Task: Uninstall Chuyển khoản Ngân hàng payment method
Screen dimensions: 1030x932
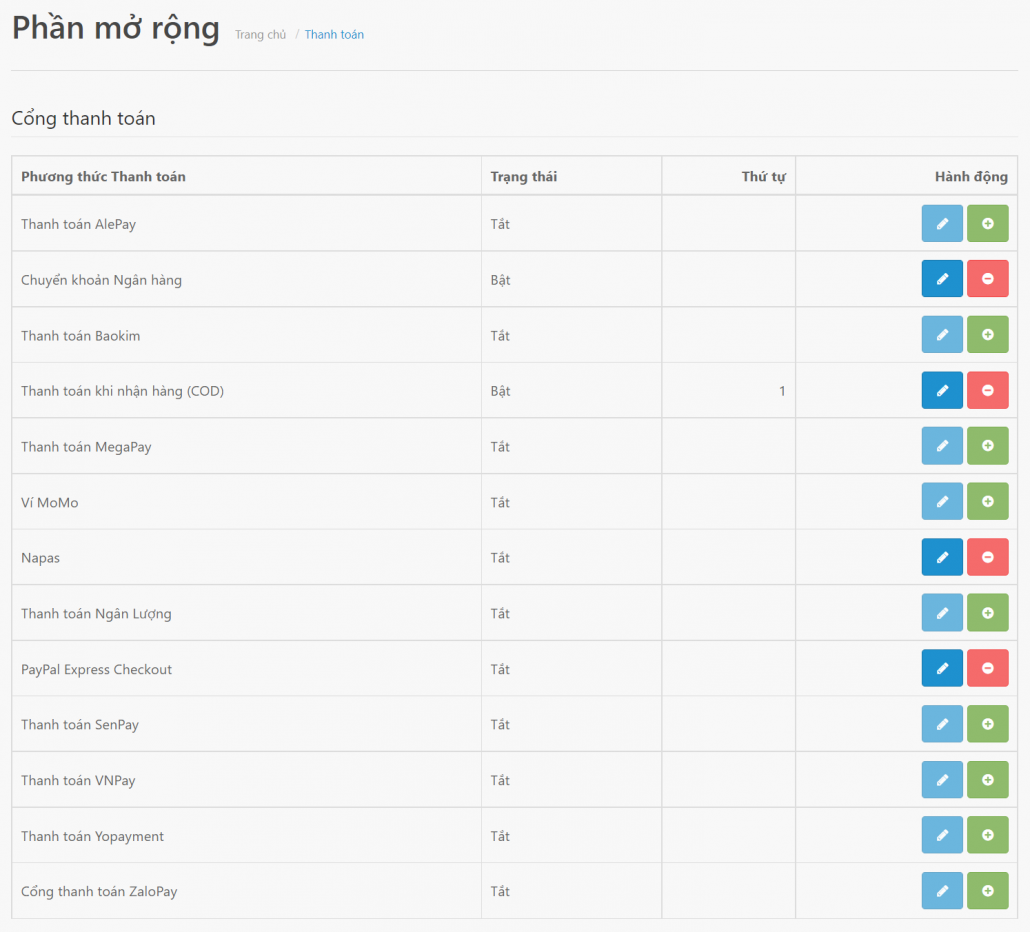Action: click(987, 278)
